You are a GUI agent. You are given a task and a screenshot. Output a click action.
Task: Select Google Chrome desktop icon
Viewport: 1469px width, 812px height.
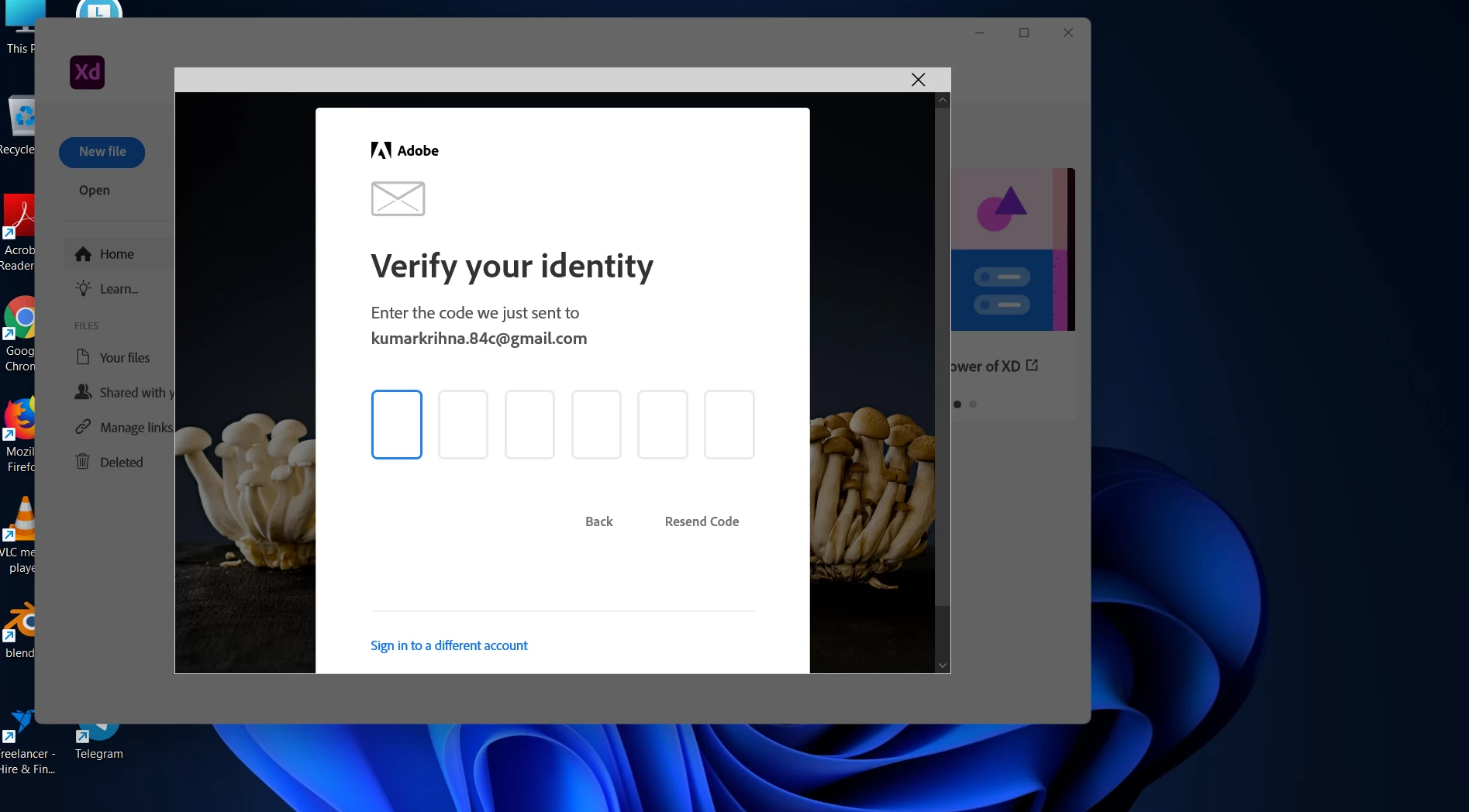click(19, 334)
